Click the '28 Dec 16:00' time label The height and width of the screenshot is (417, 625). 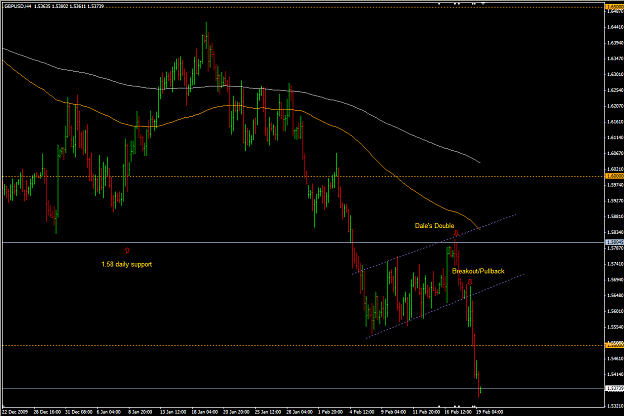click(47, 411)
